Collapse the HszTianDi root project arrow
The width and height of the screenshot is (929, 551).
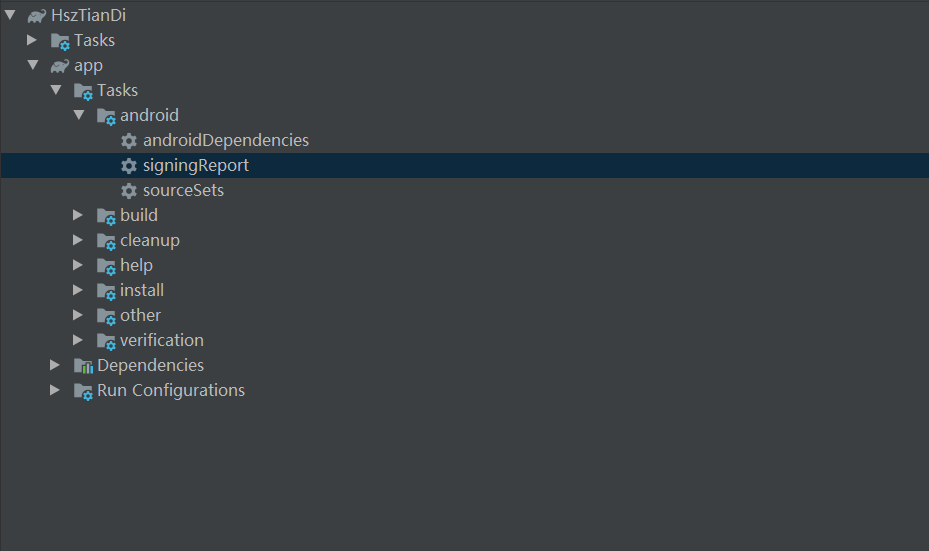click(10, 15)
